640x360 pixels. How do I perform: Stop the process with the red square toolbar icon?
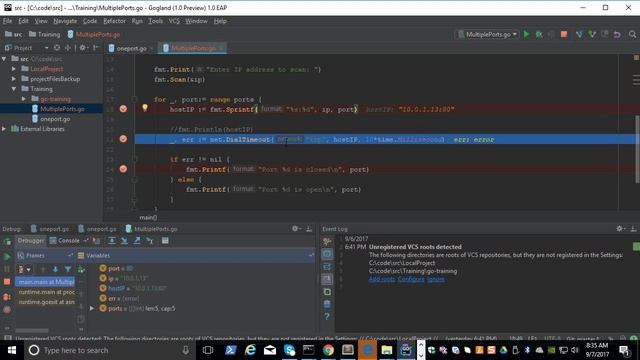coord(564,34)
